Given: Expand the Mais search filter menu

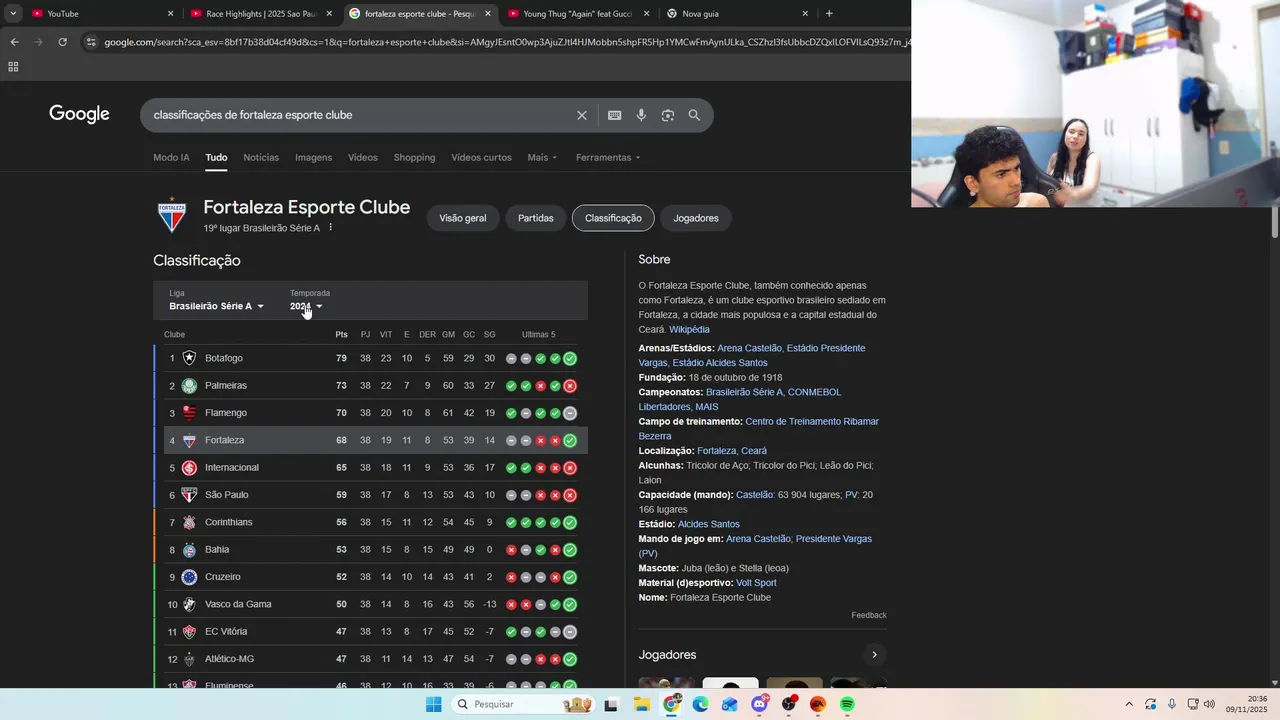Looking at the screenshot, I should (x=542, y=158).
